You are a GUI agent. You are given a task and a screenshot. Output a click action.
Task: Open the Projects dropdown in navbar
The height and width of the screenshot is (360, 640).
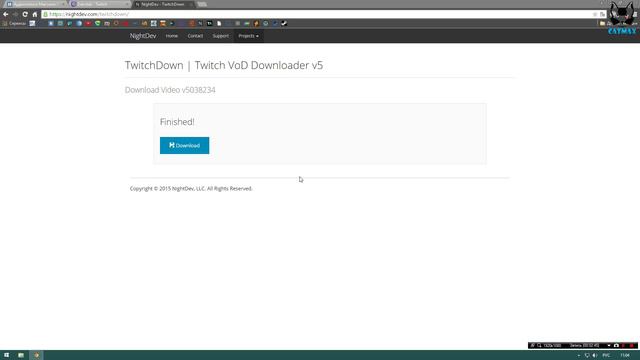coord(248,36)
